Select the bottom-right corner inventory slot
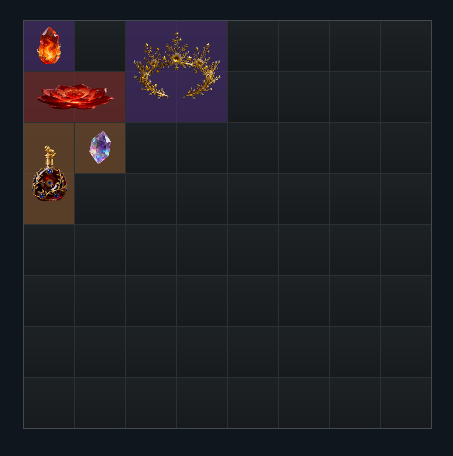 tap(406, 403)
